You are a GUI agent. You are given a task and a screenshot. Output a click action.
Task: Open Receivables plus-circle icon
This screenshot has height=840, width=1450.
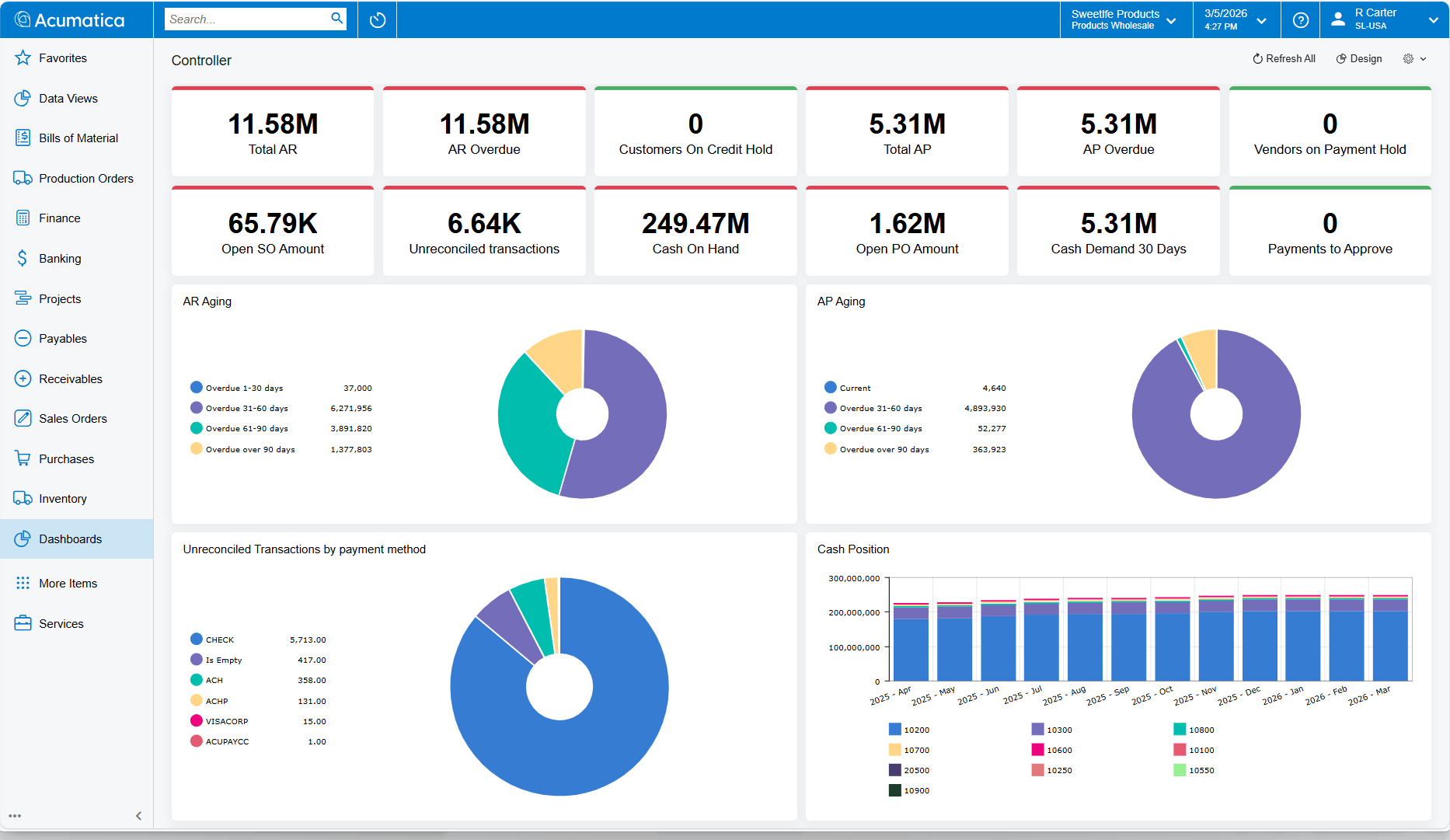click(x=23, y=379)
